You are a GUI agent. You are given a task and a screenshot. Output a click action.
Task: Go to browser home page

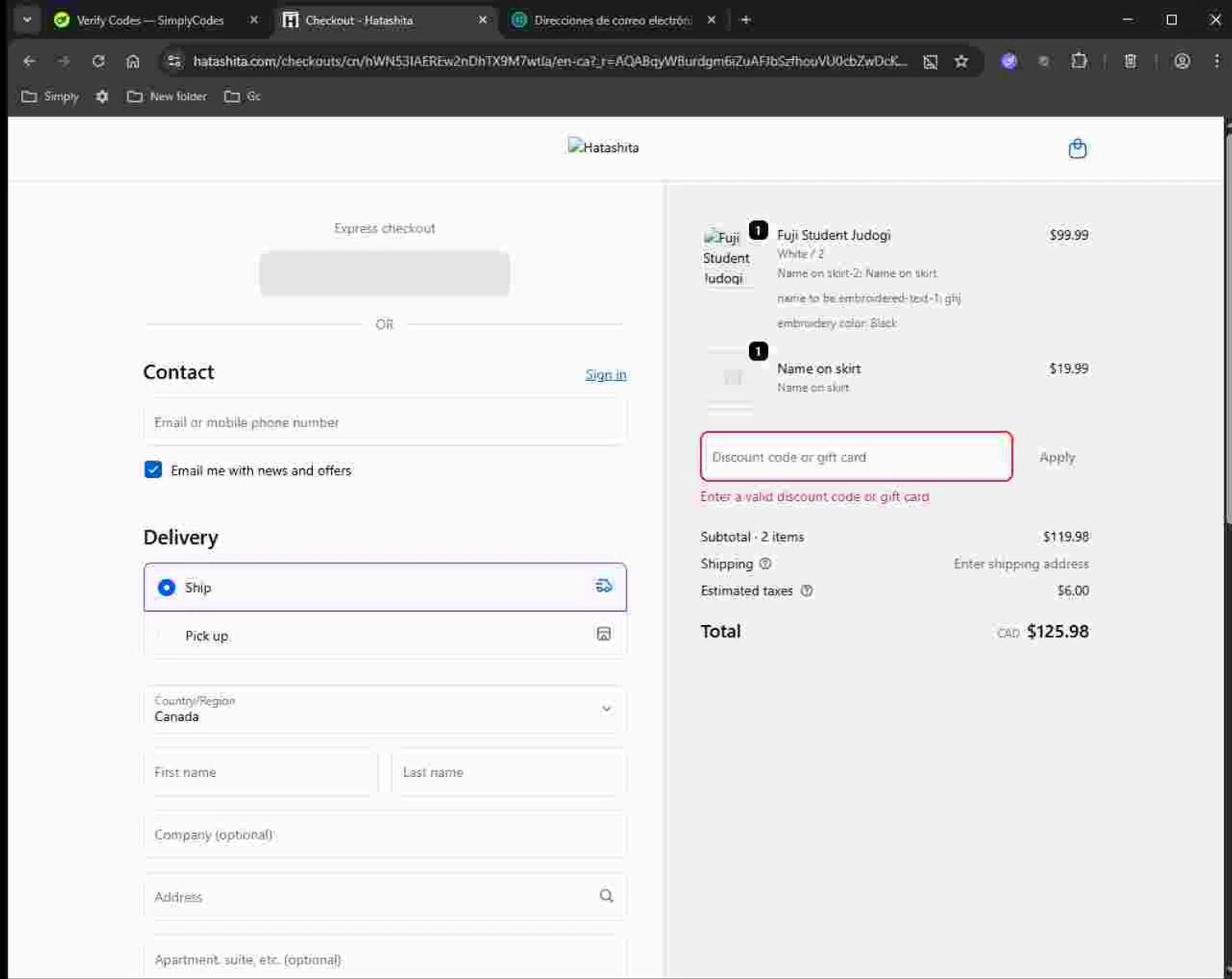click(132, 61)
